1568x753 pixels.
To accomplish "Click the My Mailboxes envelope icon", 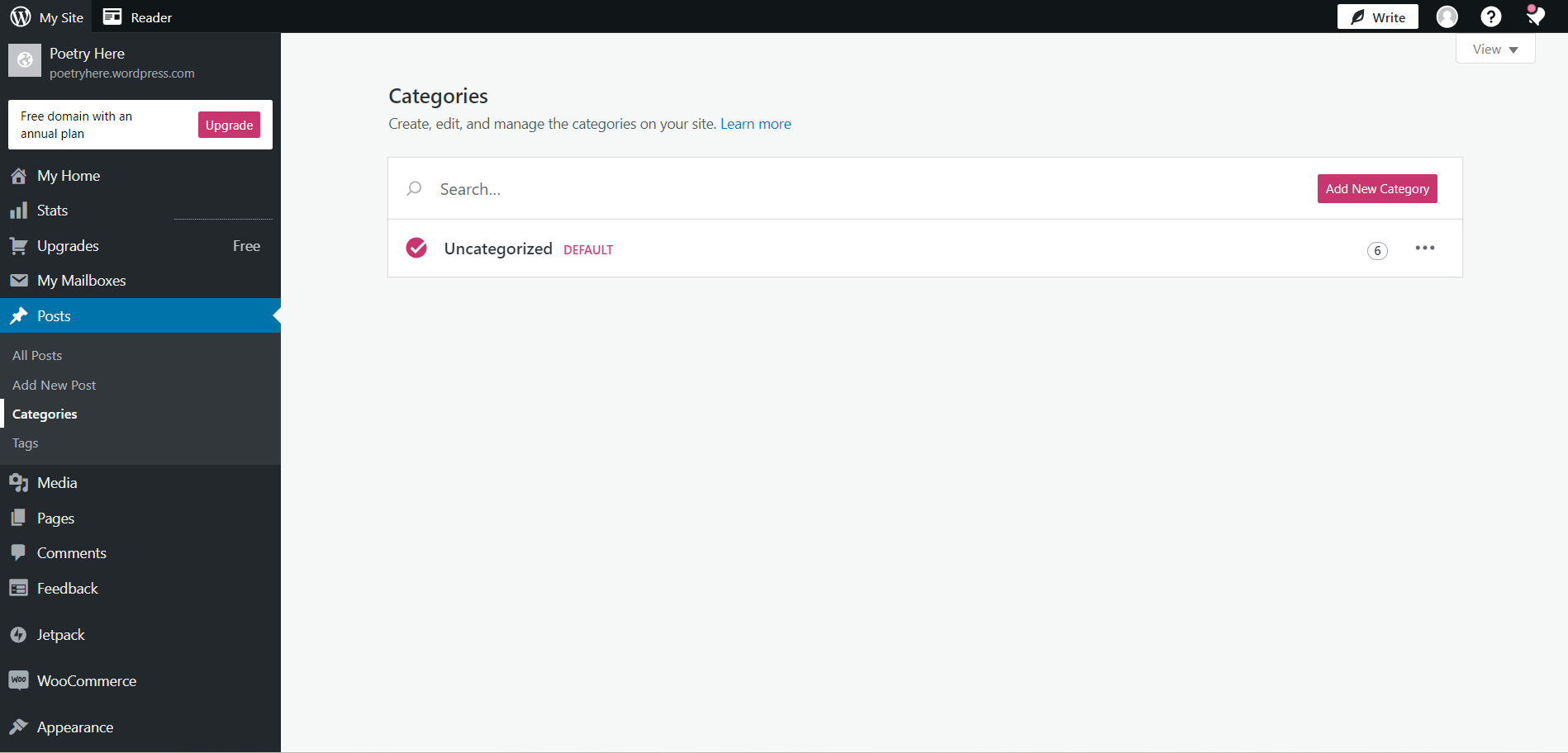I will click(18, 281).
